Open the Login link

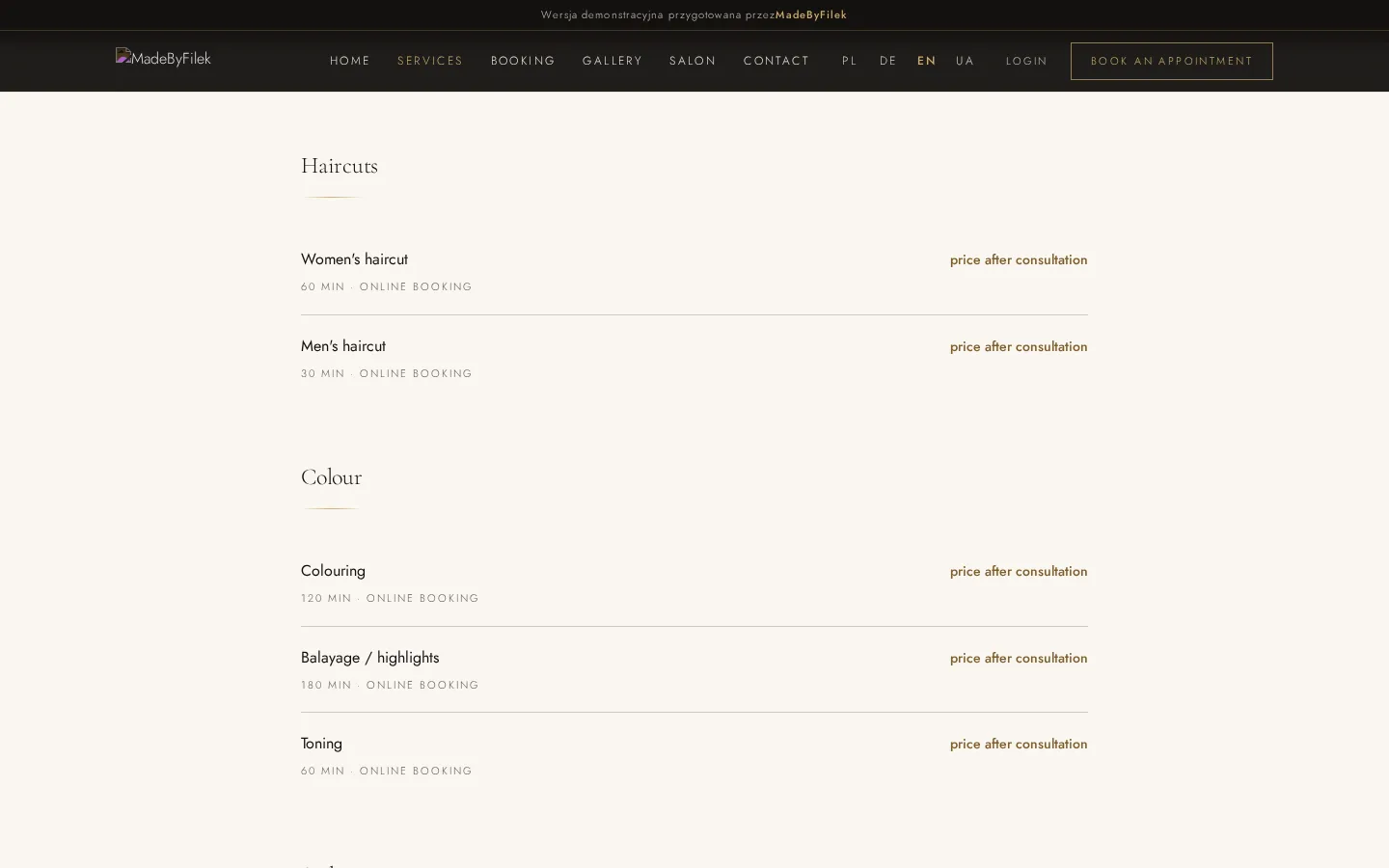pyautogui.click(x=1026, y=61)
